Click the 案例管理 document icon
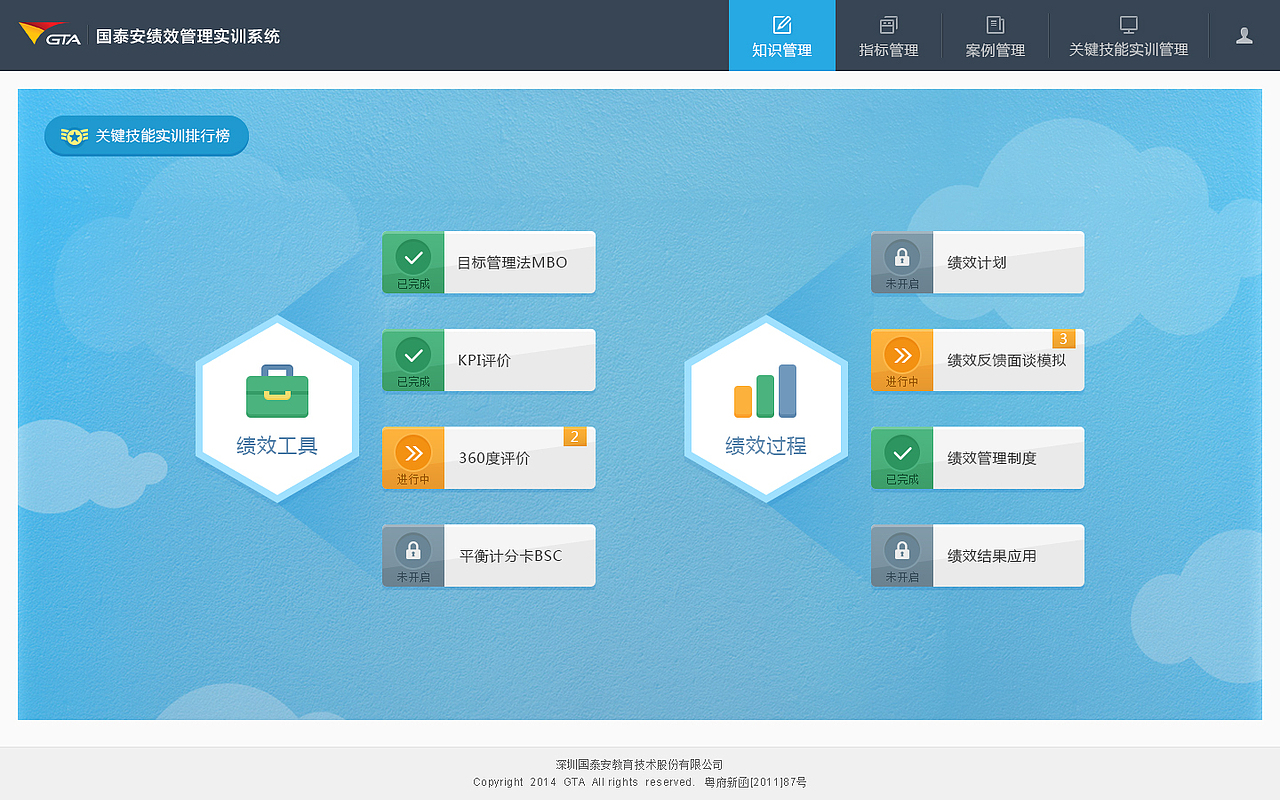This screenshot has width=1280, height=800. (995, 25)
